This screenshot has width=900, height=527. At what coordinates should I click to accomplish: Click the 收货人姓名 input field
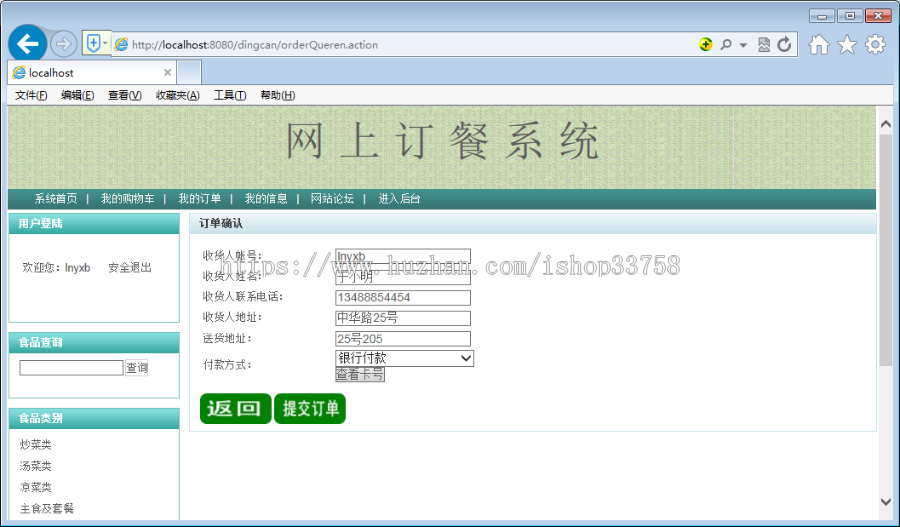(403, 277)
